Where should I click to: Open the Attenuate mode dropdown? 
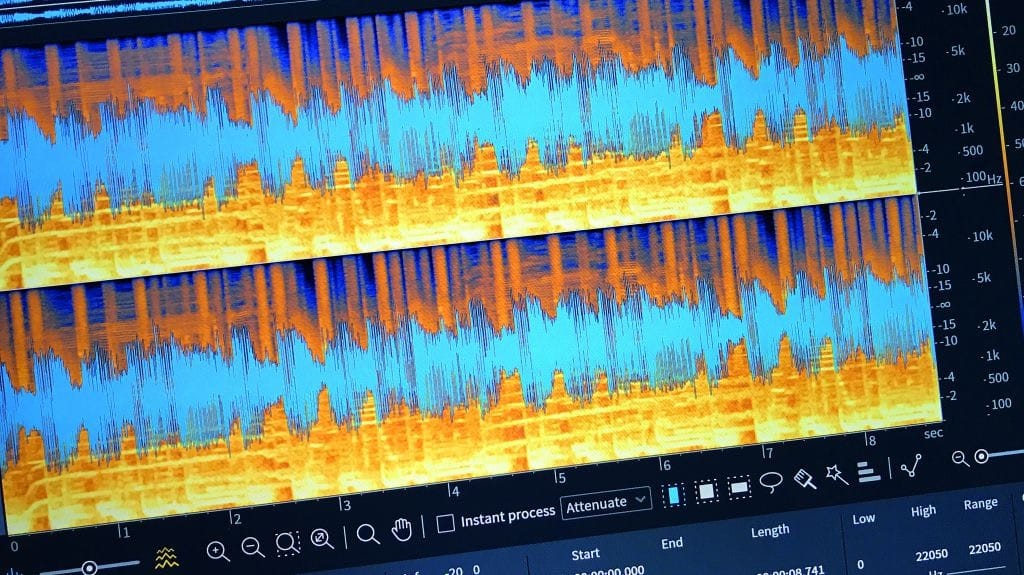pos(606,502)
